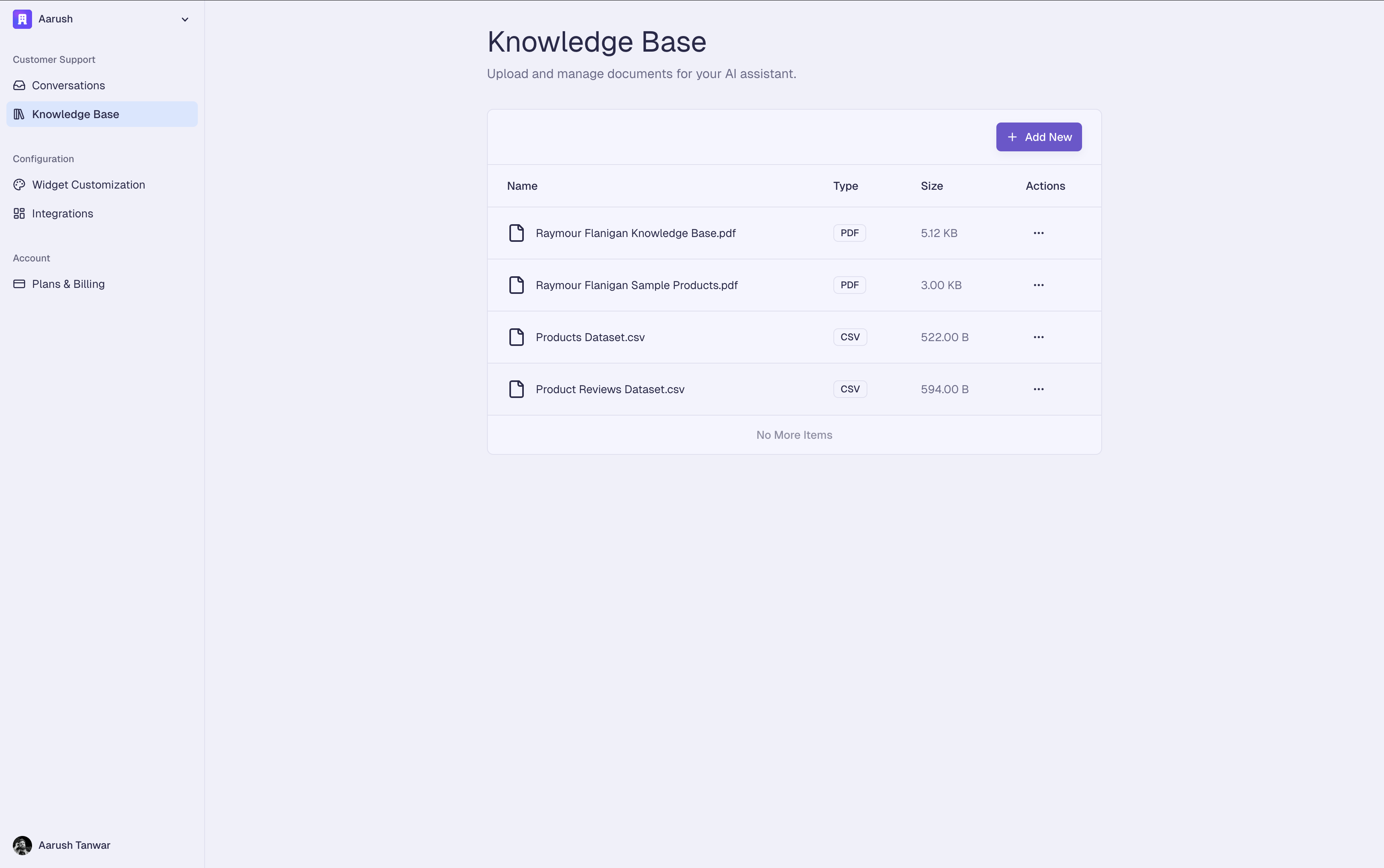The width and height of the screenshot is (1384, 868).
Task: Click file icon beside Raymour Flanigan Knowledge Base.pdf
Action: point(516,233)
